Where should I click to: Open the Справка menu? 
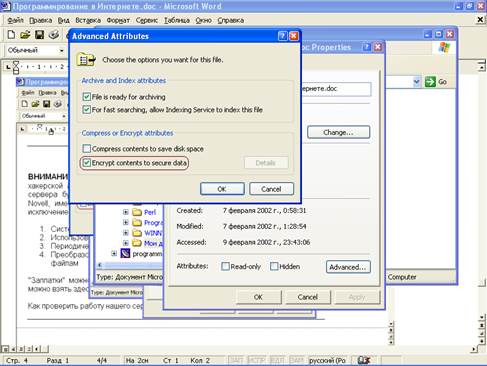pos(231,20)
